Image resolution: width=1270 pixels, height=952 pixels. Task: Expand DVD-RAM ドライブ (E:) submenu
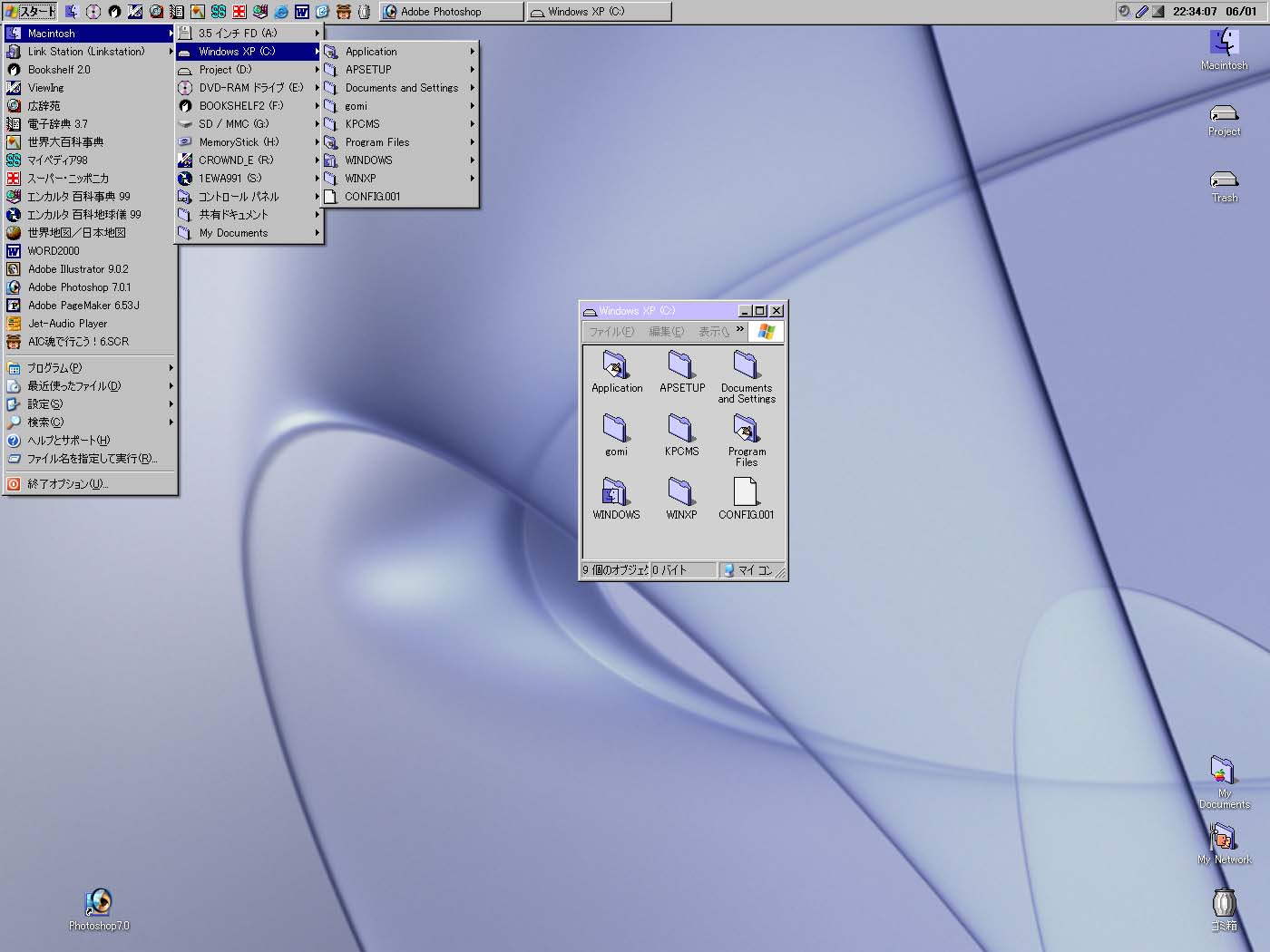tap(249, 87)
